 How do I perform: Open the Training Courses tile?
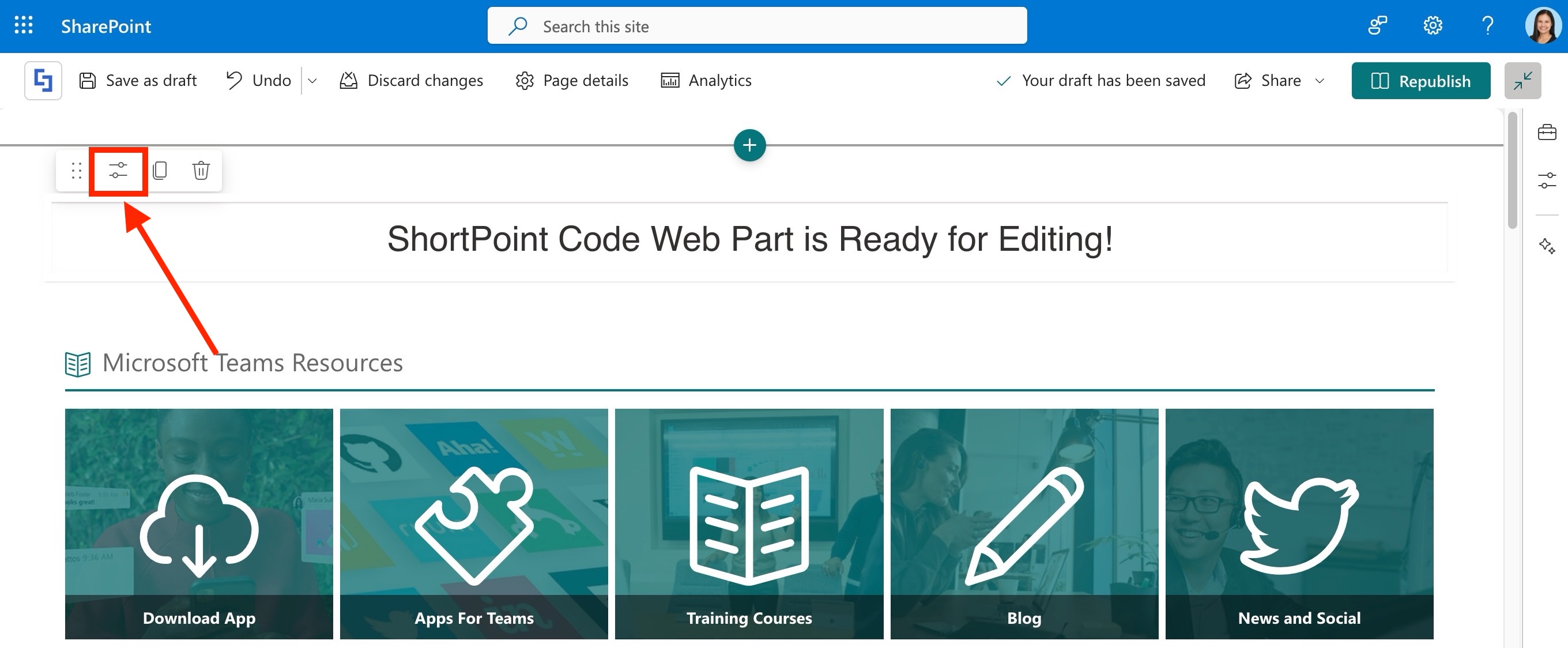tap(749, 523)
